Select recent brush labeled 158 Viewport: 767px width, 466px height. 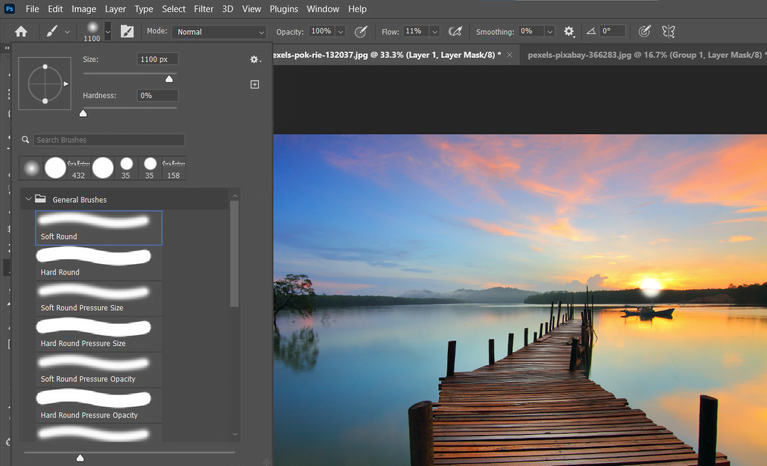click(x=174, y=168)
